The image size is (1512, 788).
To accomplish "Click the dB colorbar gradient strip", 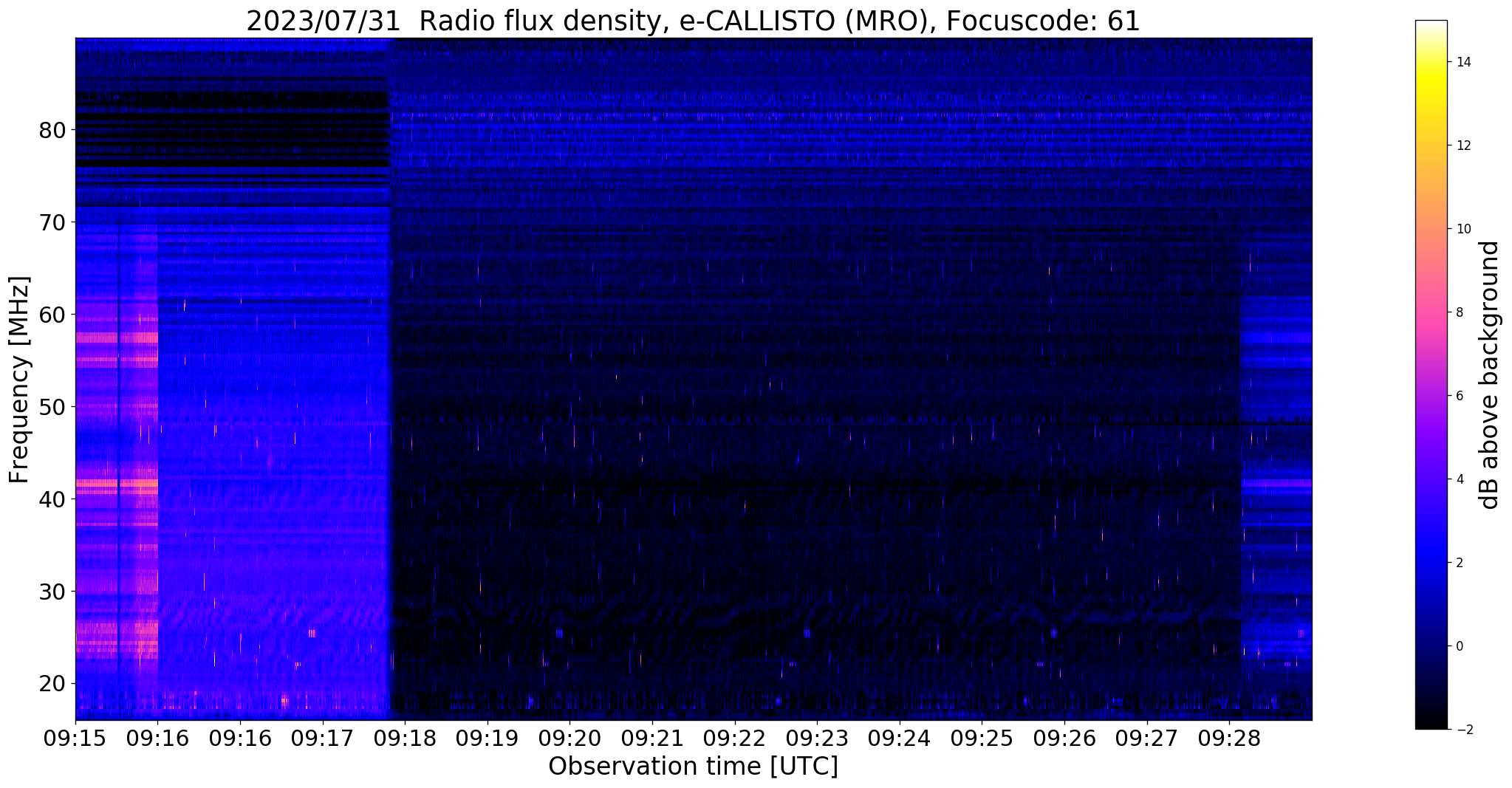I will [1431, 374].
